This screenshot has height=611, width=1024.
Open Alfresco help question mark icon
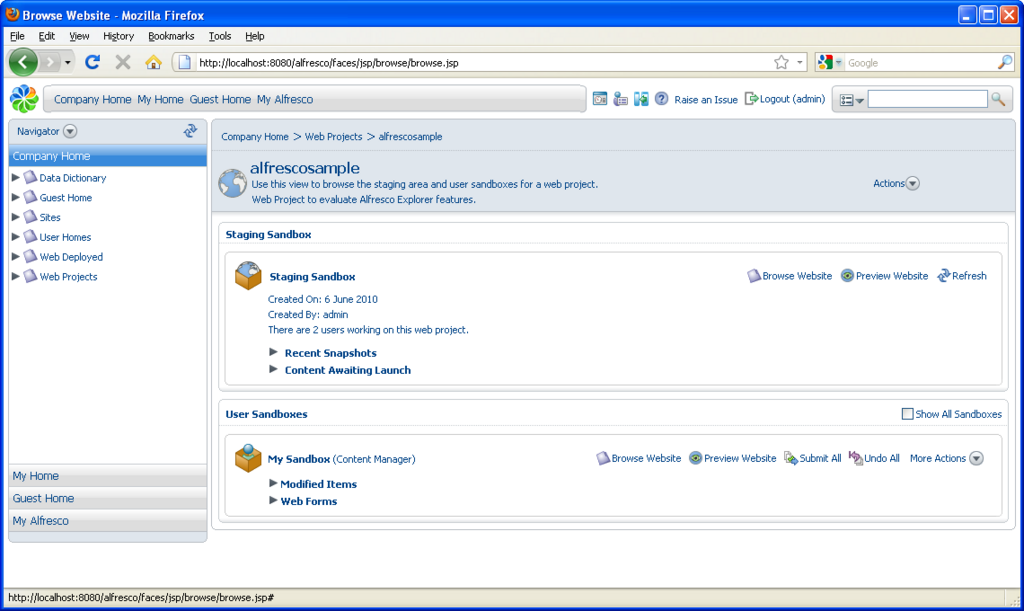coord(662,99)
